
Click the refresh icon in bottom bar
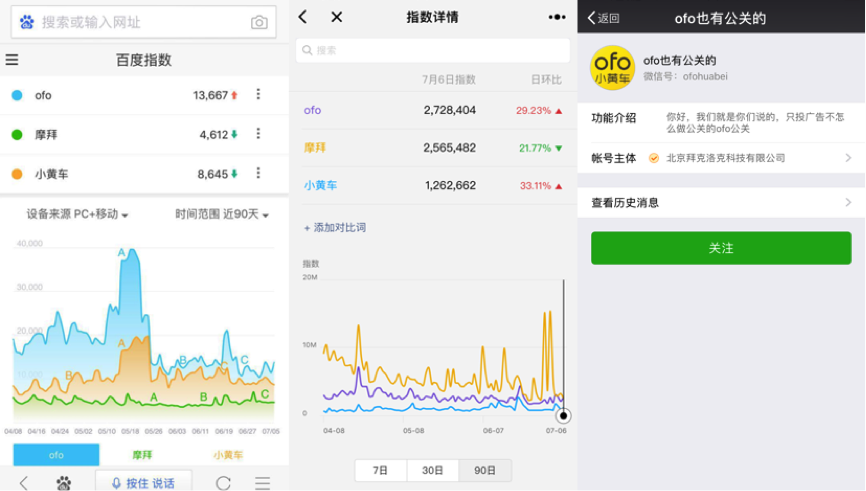(x=223, y=483)
